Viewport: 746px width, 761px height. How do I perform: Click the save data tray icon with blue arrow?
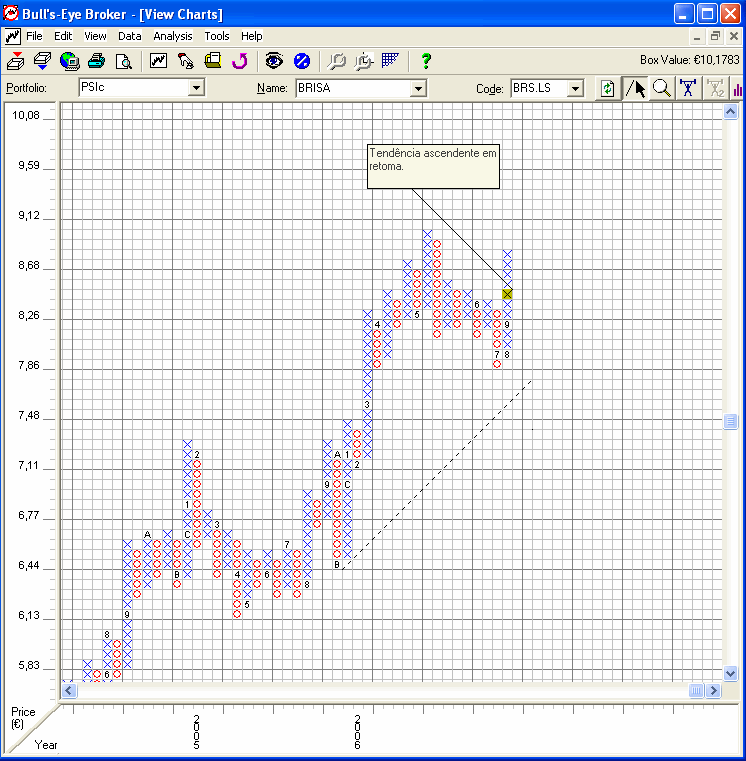[42, 61]
